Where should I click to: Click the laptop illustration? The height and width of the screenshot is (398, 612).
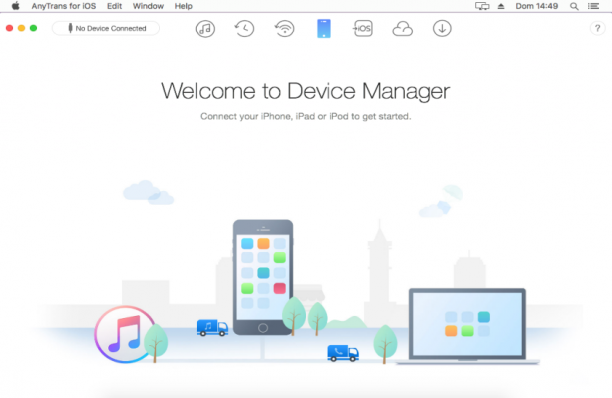click(x=467, y=326)
